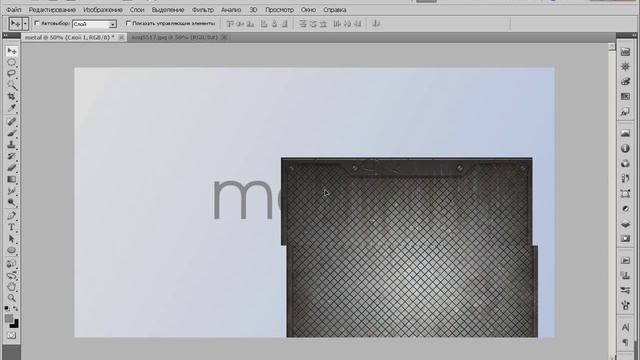Align horizontal centers of layers
Image resolution: width=640 pixels, height=360 pixels.
[x=274, y=24]
